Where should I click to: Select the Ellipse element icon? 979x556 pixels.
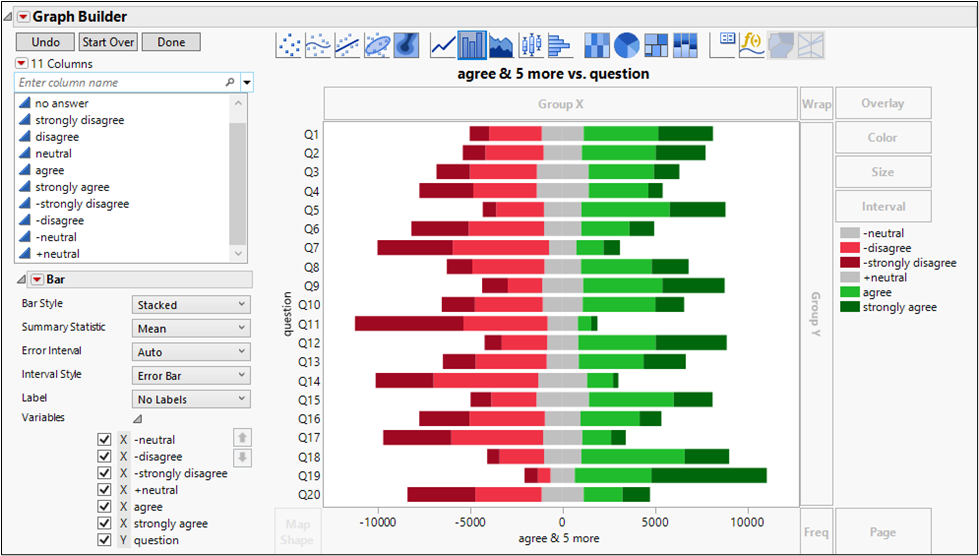[x=377, y=45]
